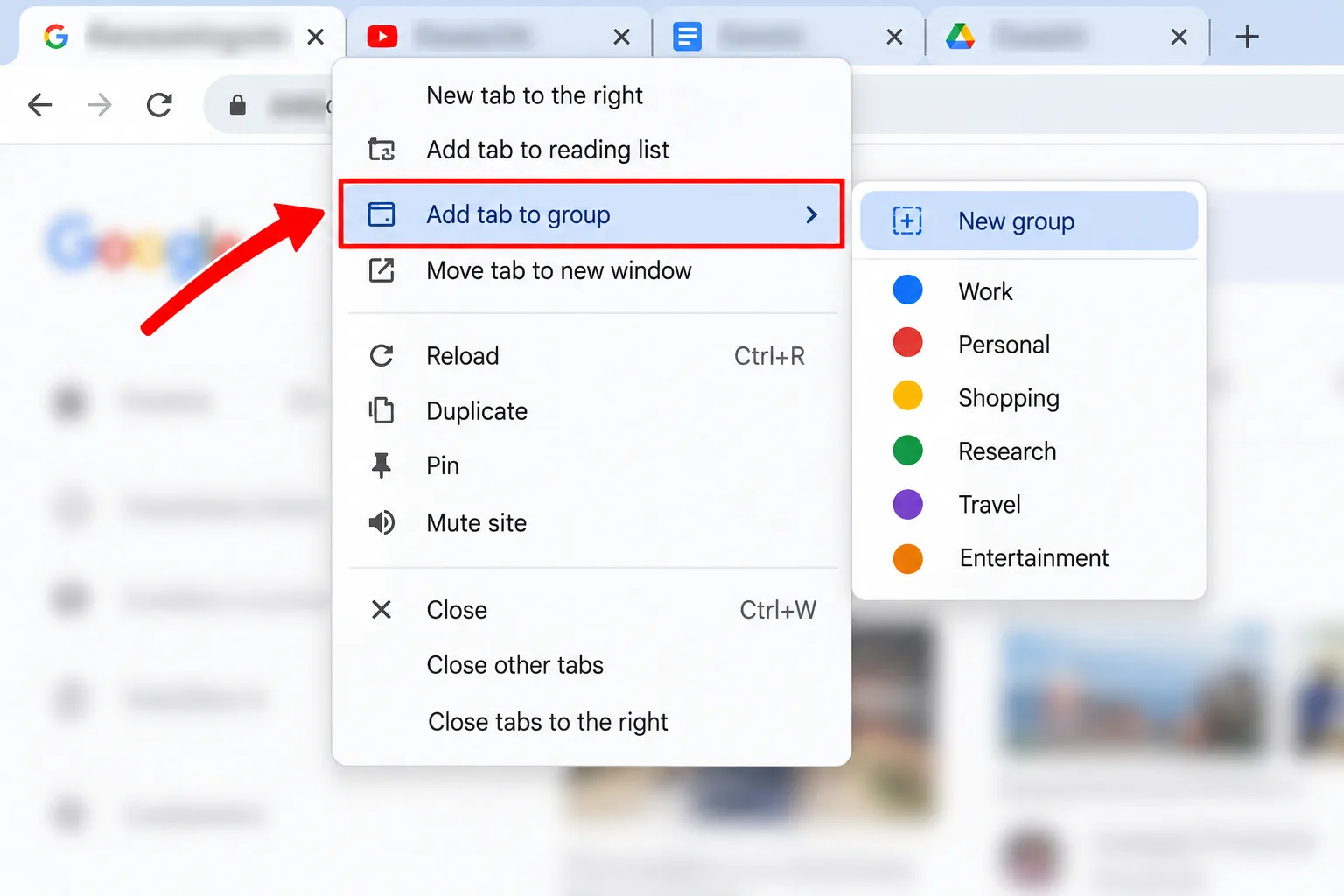Create a New group from the submenu
This screenshot has height=896, width=1344.
click(x=1029, y=220)
